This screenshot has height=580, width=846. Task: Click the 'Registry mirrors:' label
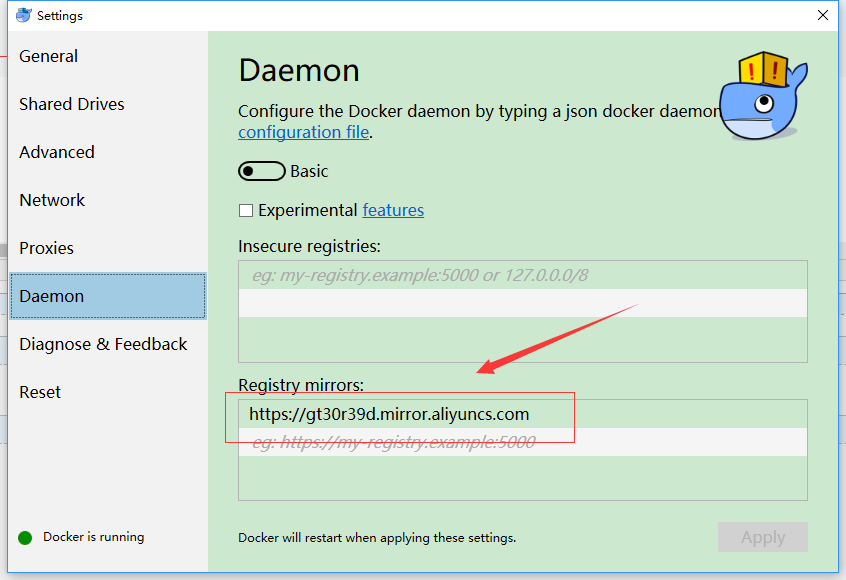pos(301,385)
